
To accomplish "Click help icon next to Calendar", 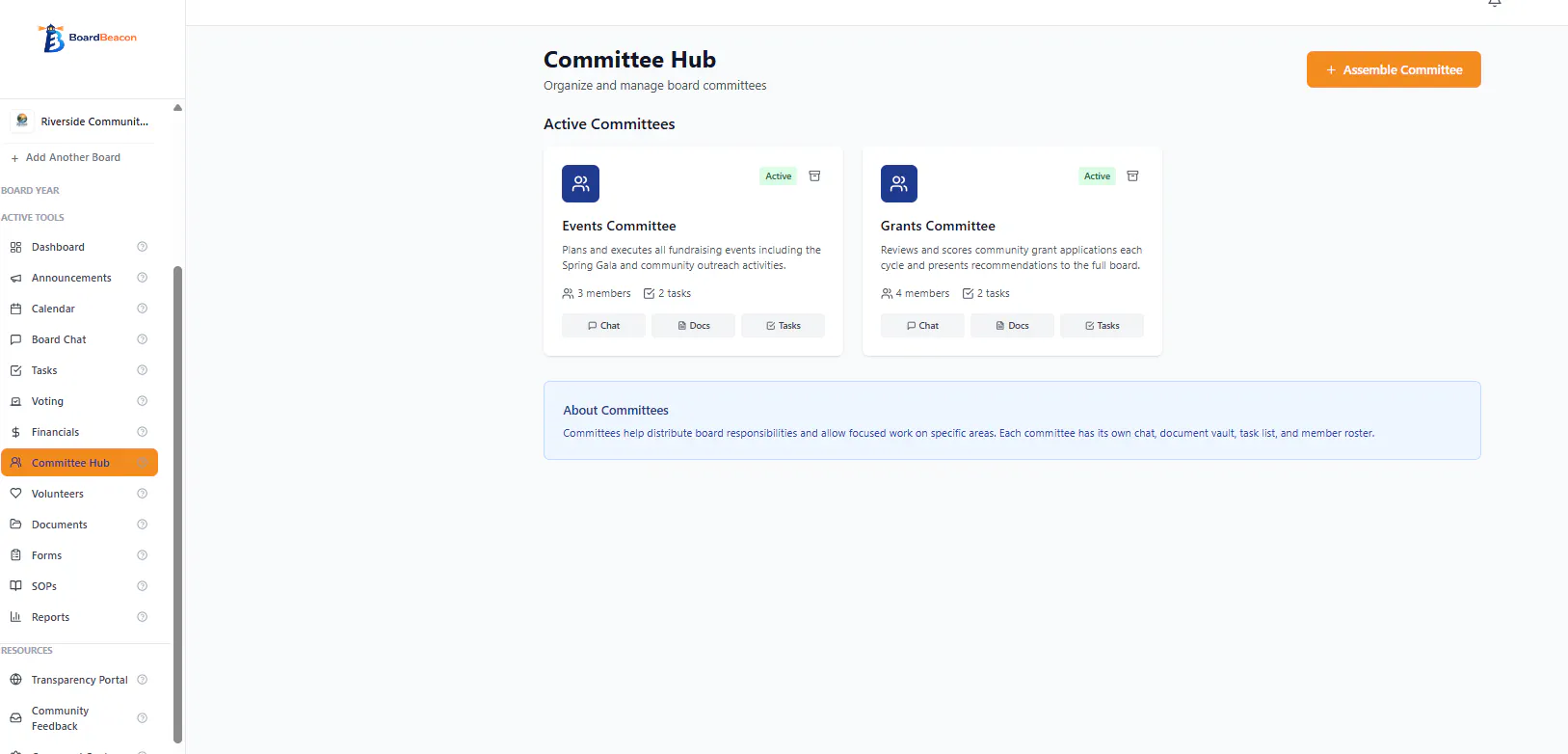I will (143, 309).
